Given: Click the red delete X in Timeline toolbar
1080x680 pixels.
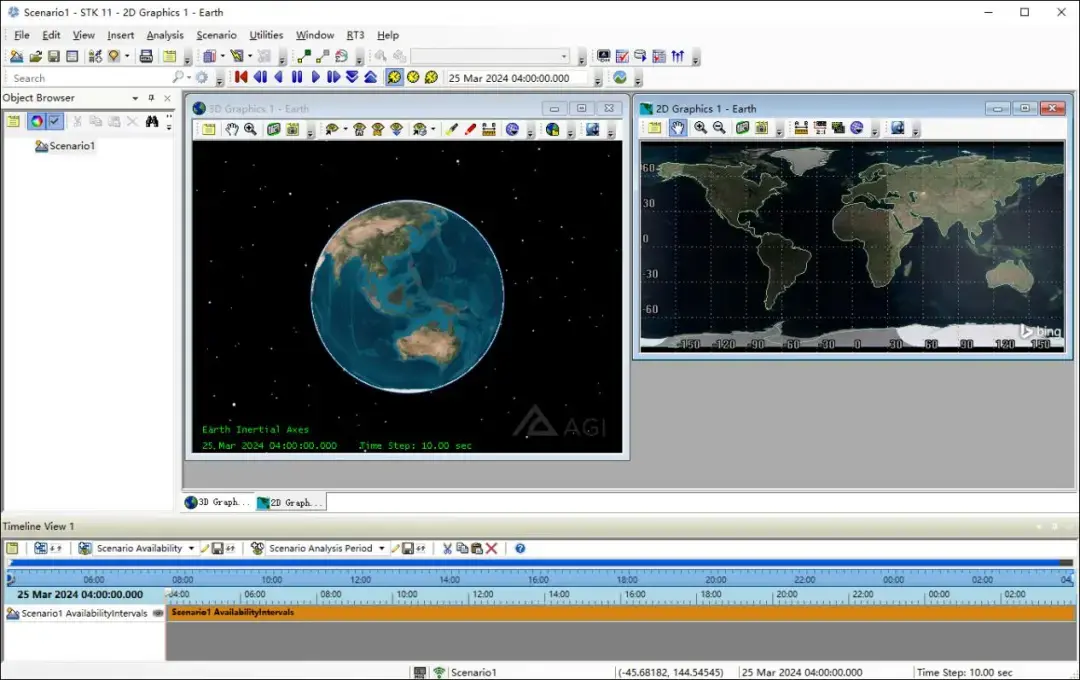Looking at the screenshot, I should tap(492, 548).
